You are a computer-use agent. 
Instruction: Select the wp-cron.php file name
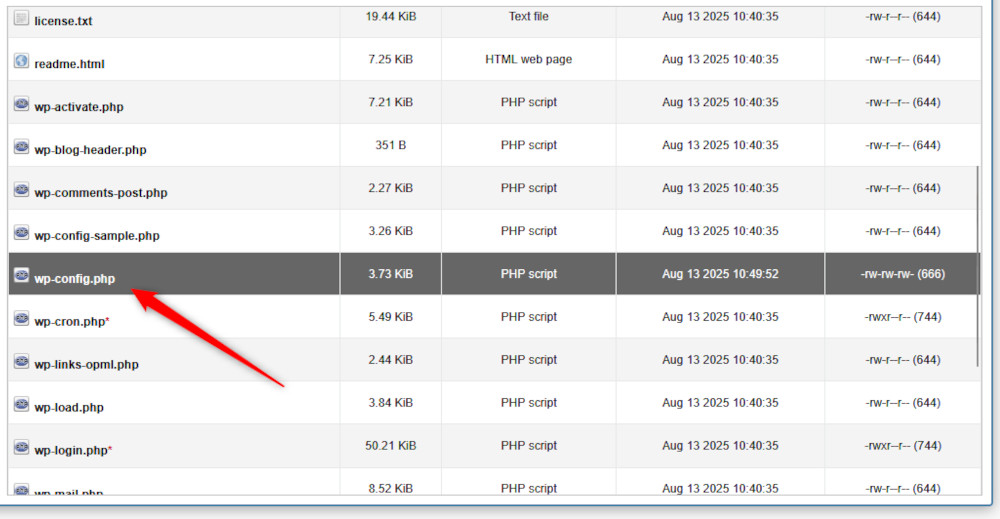[70, 321]
